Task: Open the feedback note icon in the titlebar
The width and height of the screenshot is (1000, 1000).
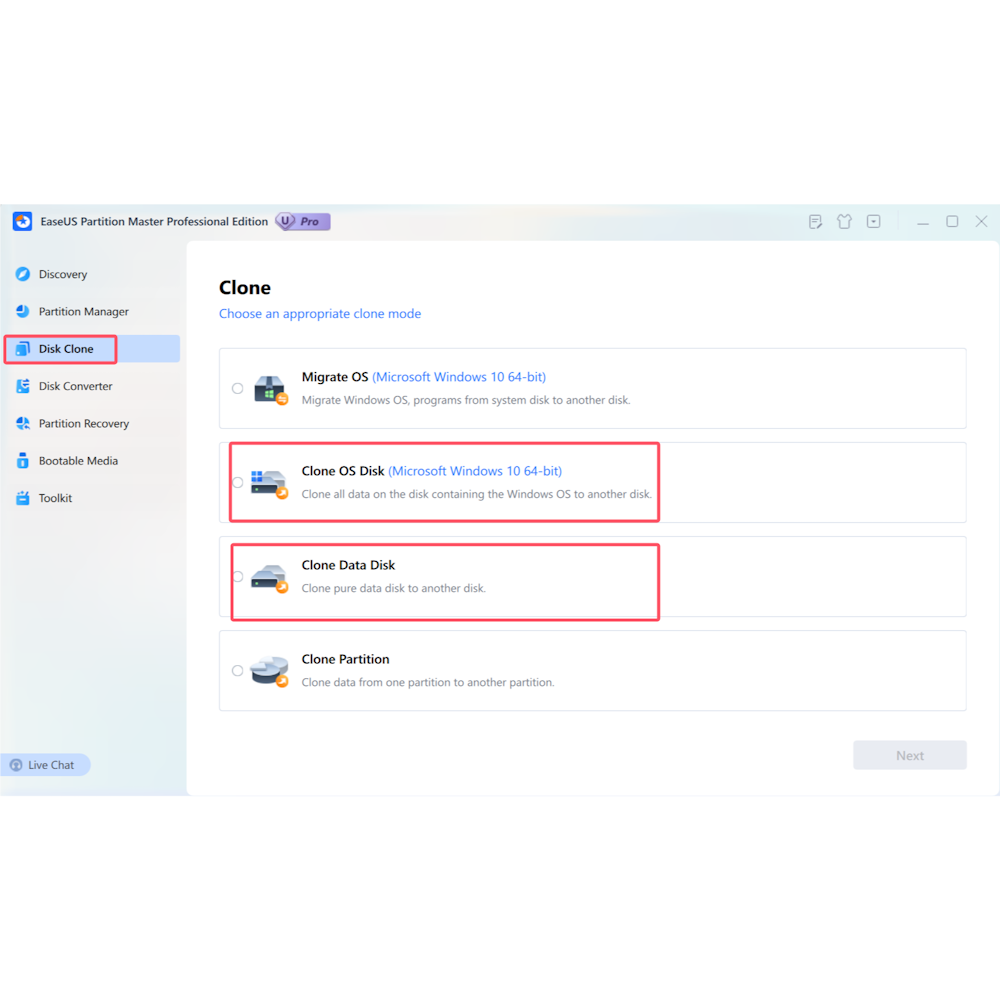Action: pos(816,221)
